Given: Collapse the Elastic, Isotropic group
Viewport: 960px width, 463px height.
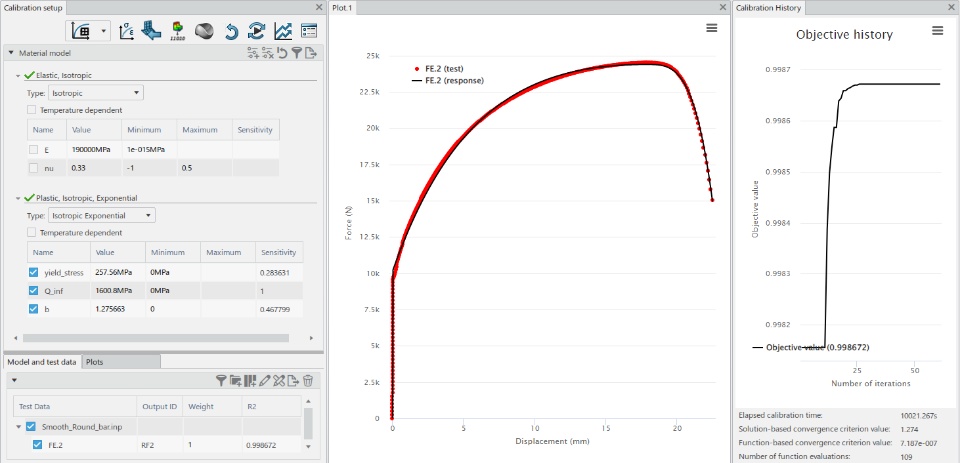Looking at the screenshot, I should tap(18, 76).
